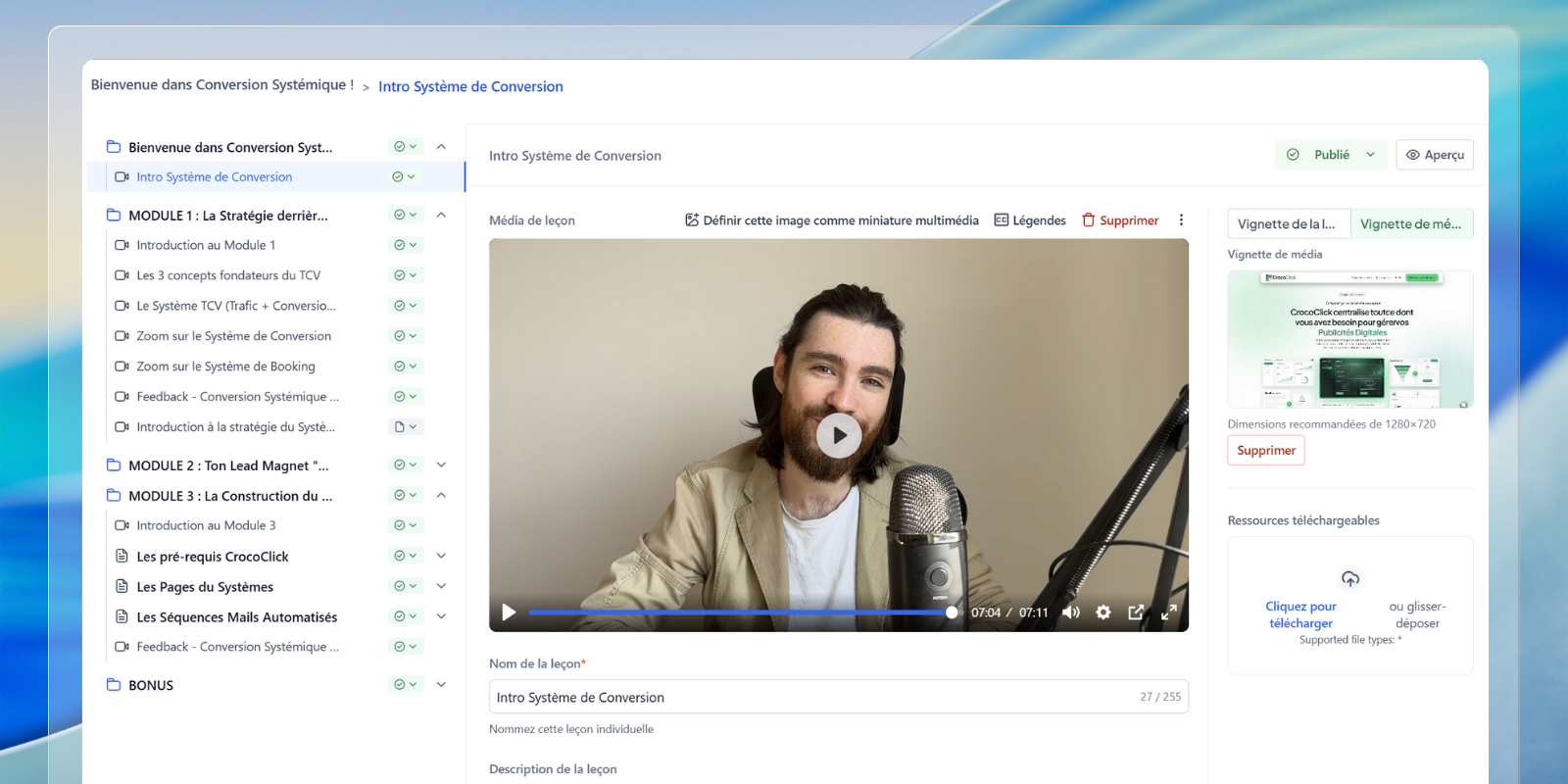Go to Bienvenue dans Conversion Systémique breadcrumb
This screenshot has width=1568, height=784.
222,85
